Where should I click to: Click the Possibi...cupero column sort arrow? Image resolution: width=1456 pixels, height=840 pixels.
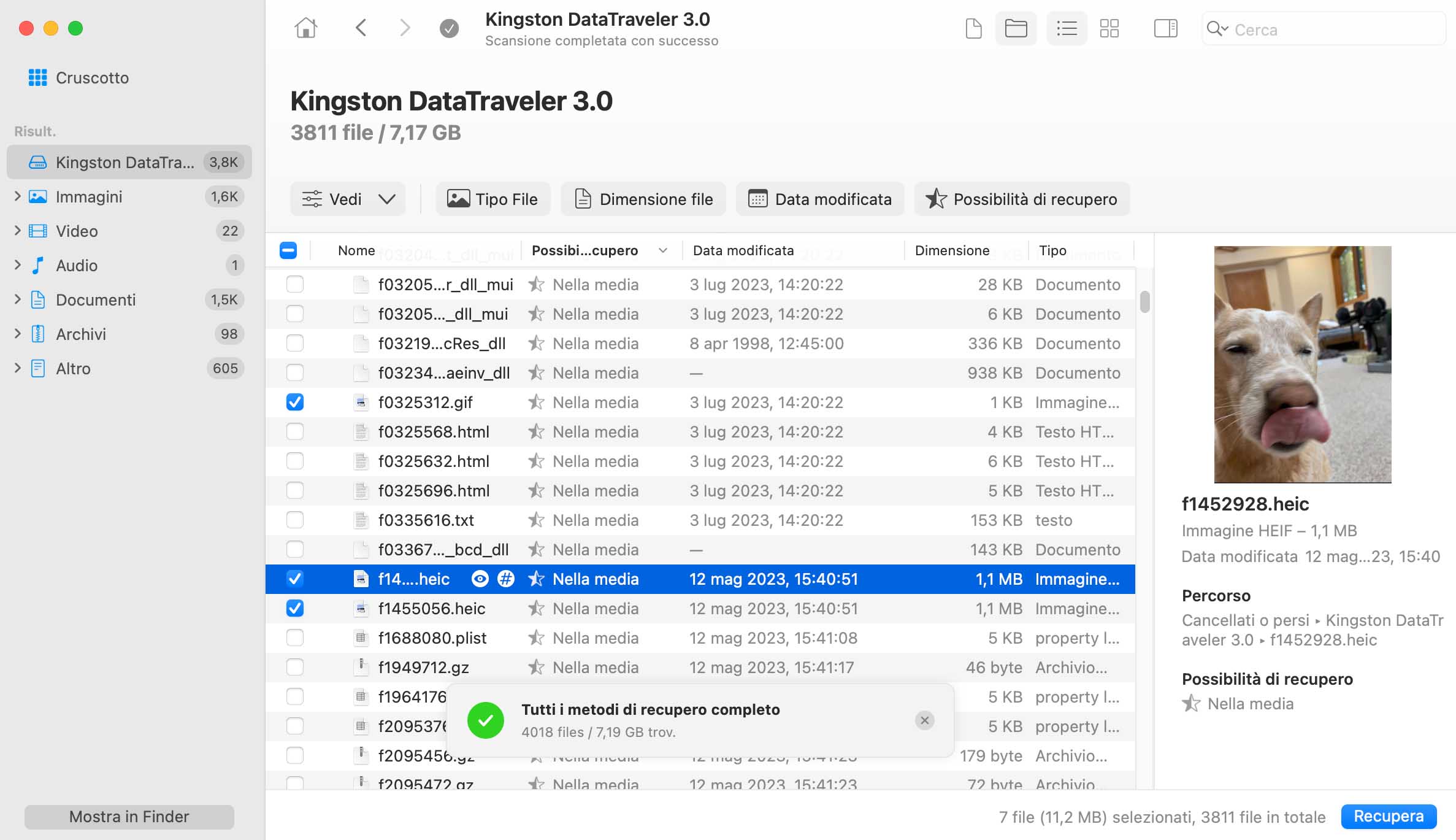(x=663, y=250)
